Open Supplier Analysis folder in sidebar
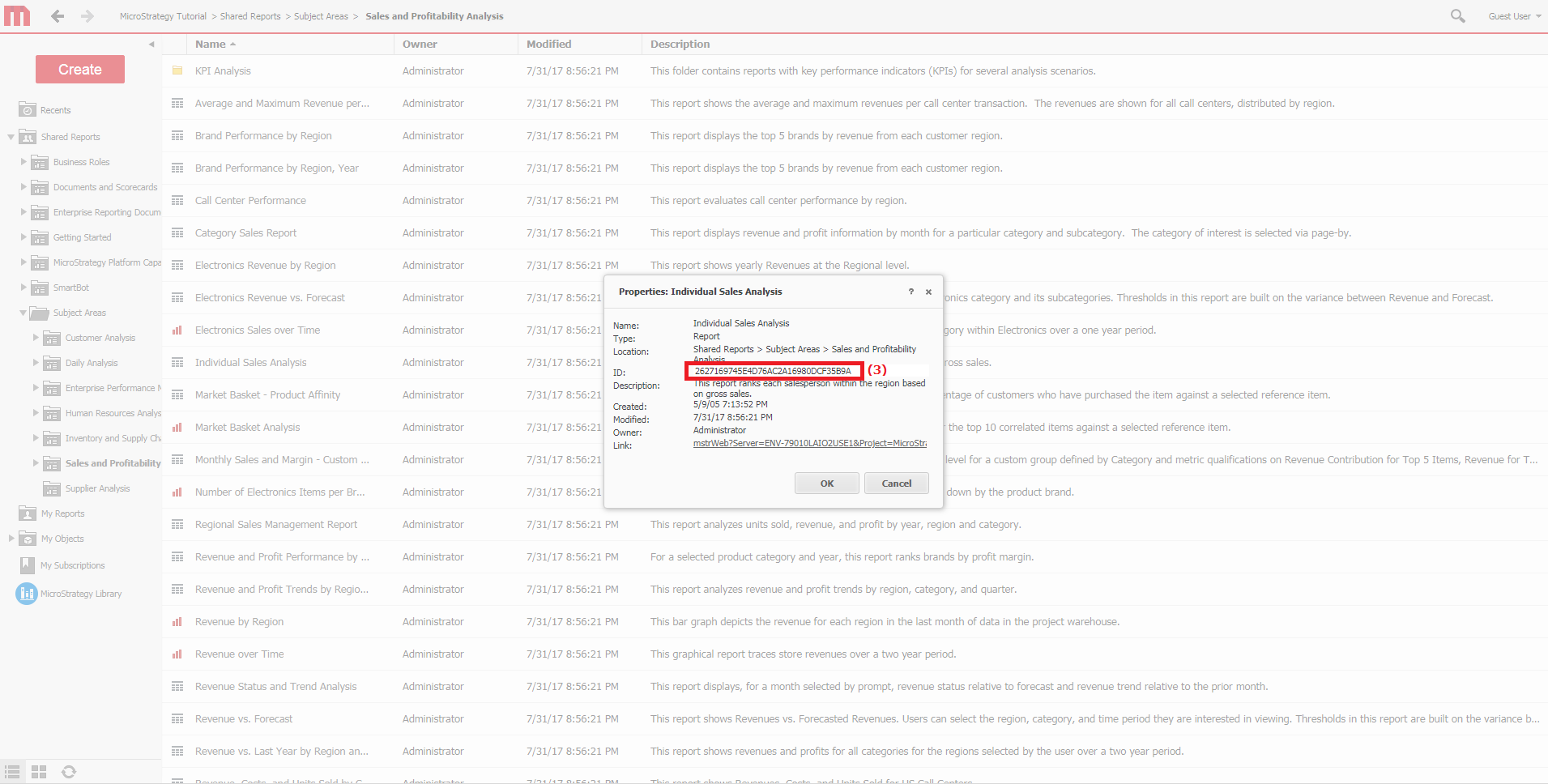The image size is (1548, 784). click(x=97, y=488)
